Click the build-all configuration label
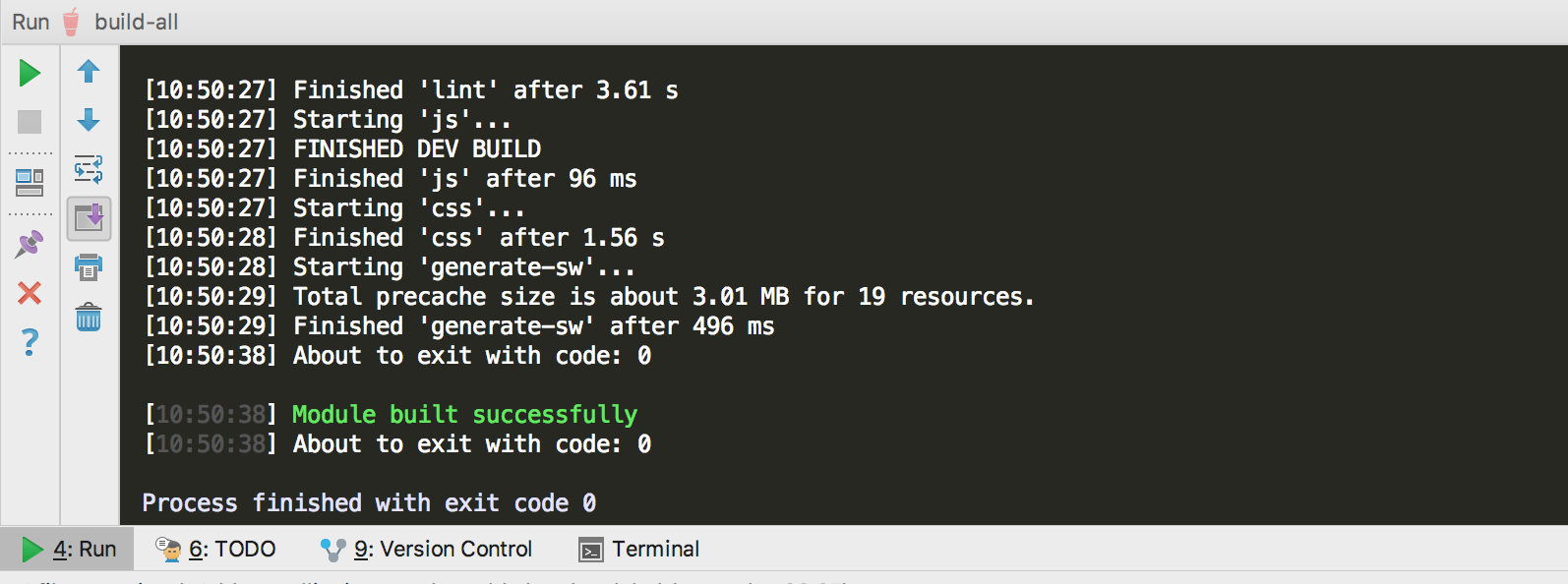 tap(135, 21)
